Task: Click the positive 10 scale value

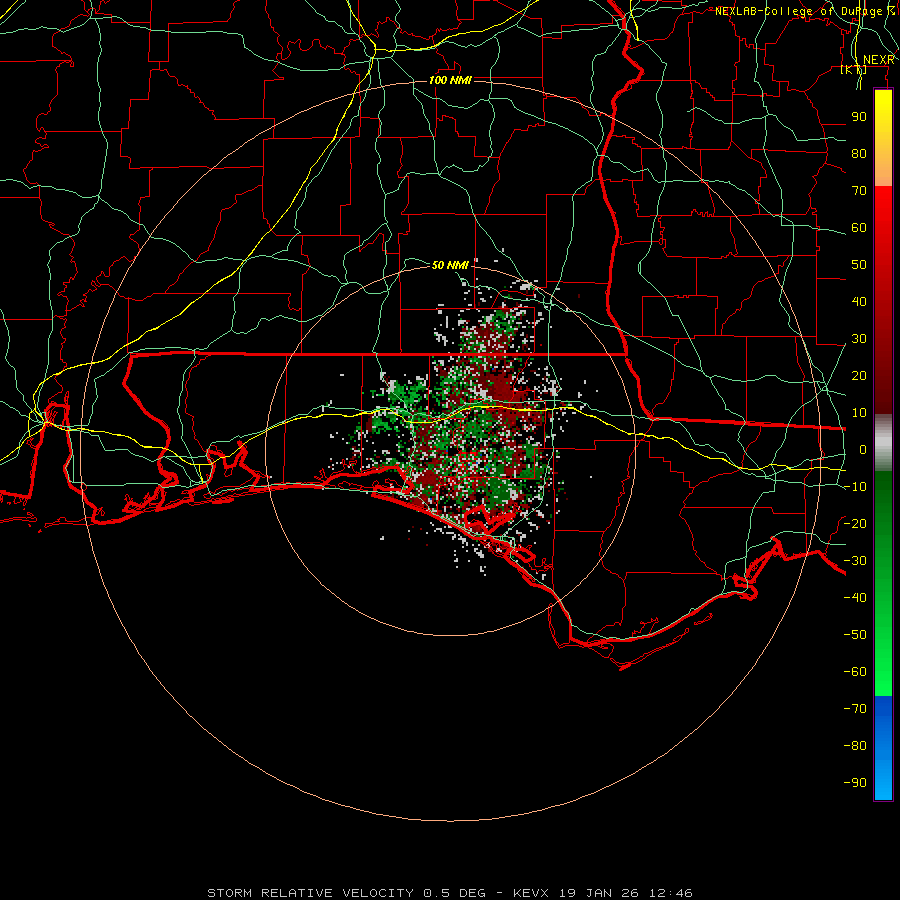Action: (x=859, y=413)
